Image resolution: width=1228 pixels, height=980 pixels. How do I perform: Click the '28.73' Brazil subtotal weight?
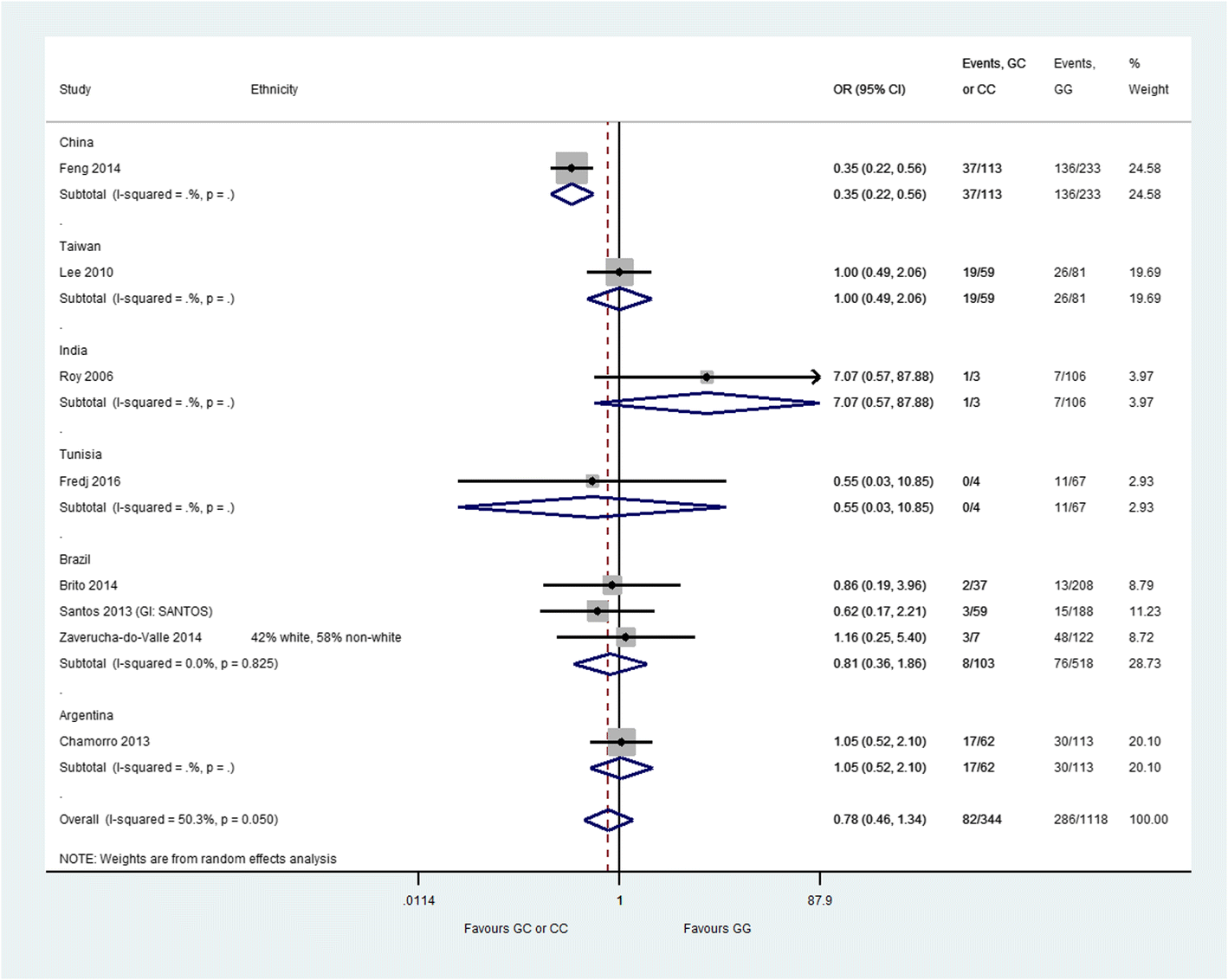coord(1145,663)
